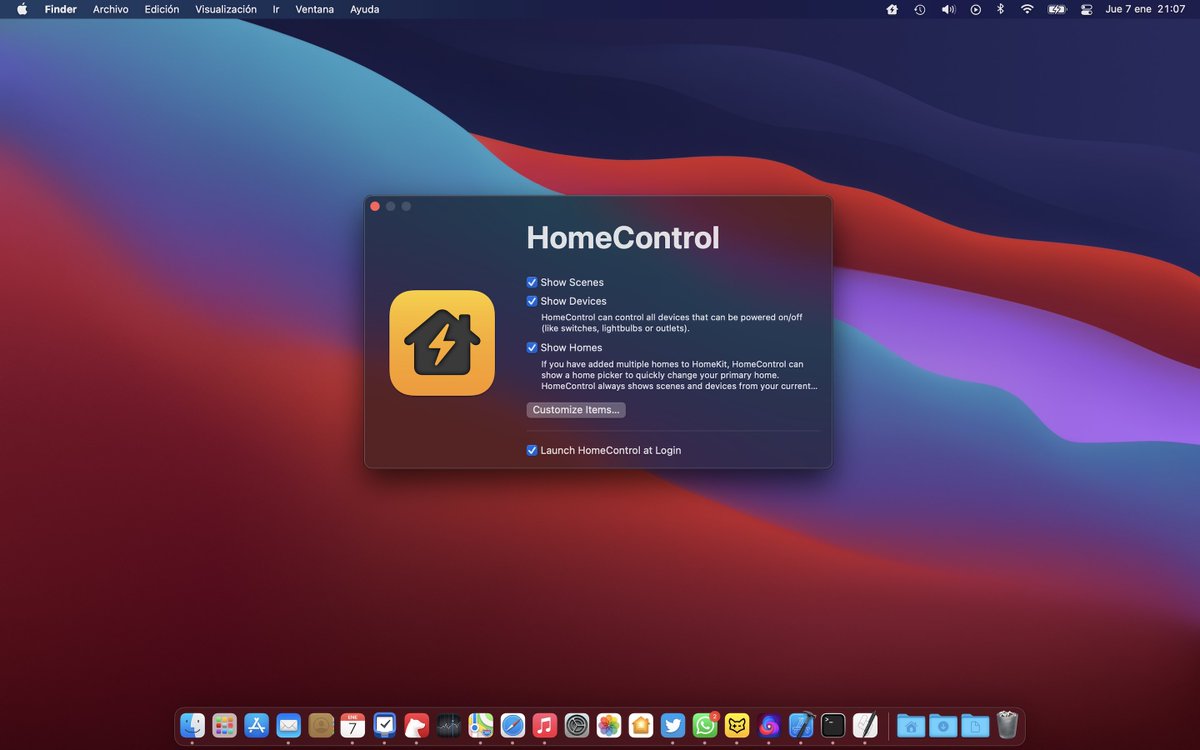Screen dimensions: 1200x750
Task: Open Mail from the Dock
Action: click(x=288, y=725)
